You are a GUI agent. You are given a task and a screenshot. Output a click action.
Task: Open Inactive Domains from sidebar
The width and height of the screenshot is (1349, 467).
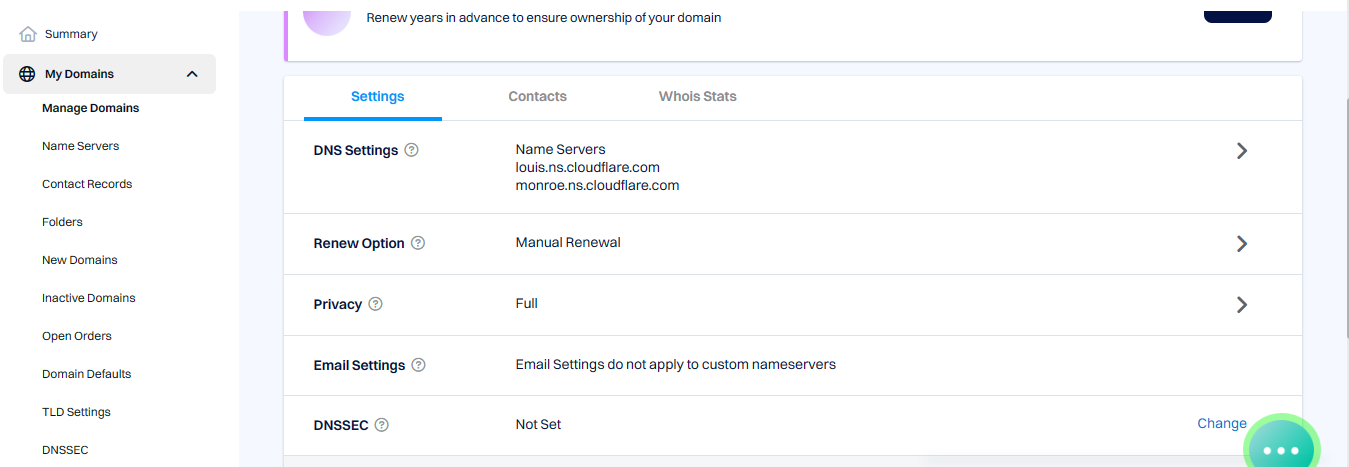point(88,298)
